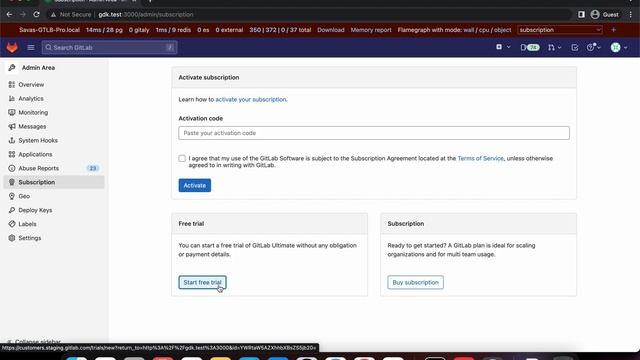
Task: Click the 0 gitaly metric
Action: pos(139,30)
